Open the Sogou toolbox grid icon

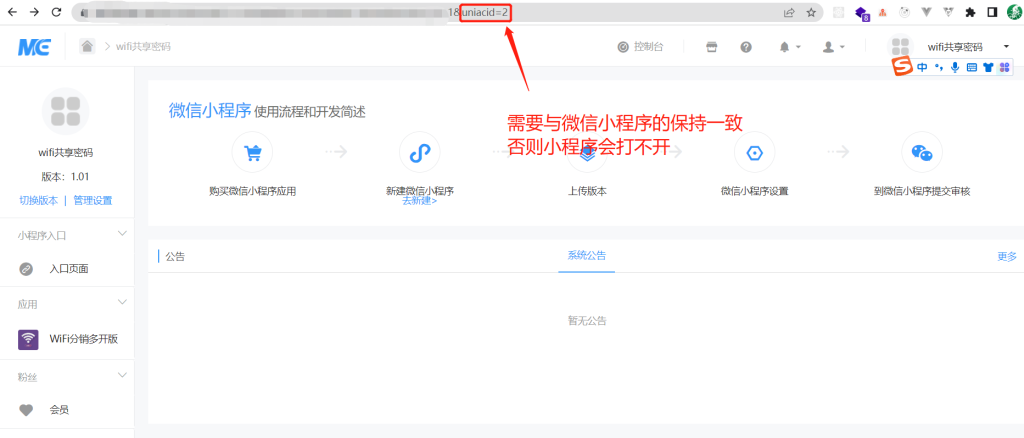coord(1004,67)
